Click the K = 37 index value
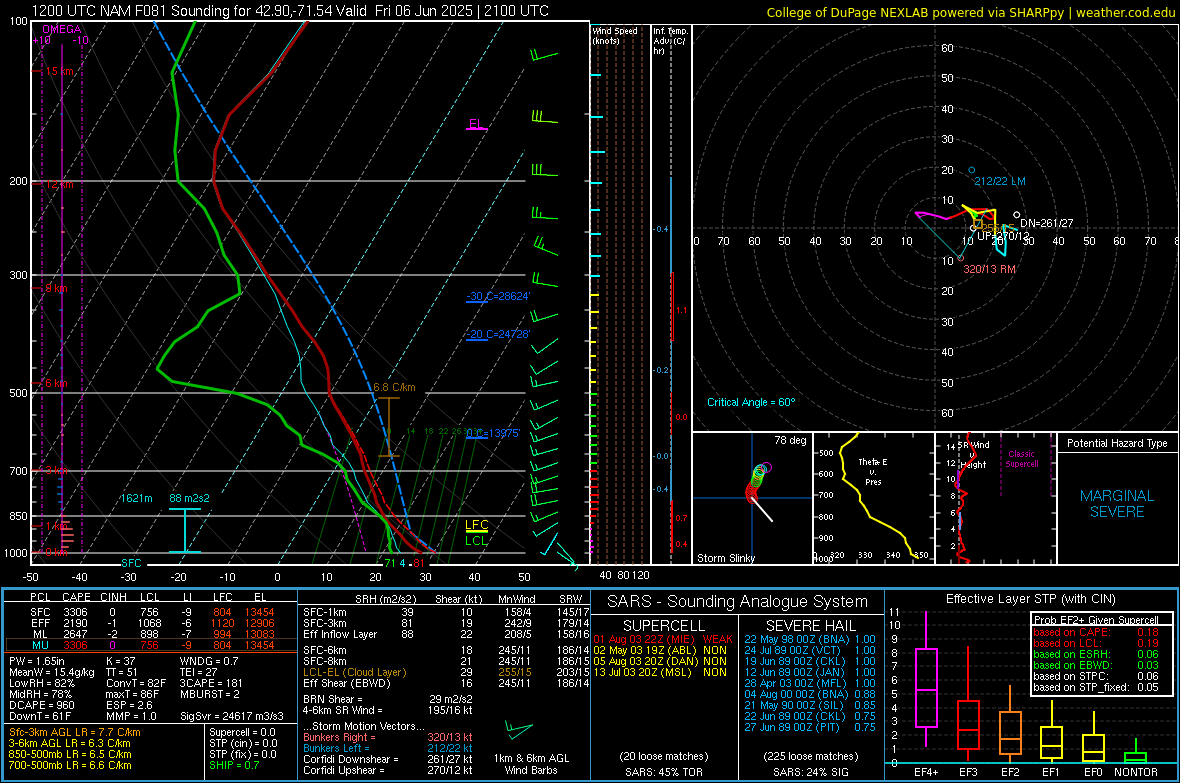Viewport: 1180px width, 783px height. (x=120, y=661)
